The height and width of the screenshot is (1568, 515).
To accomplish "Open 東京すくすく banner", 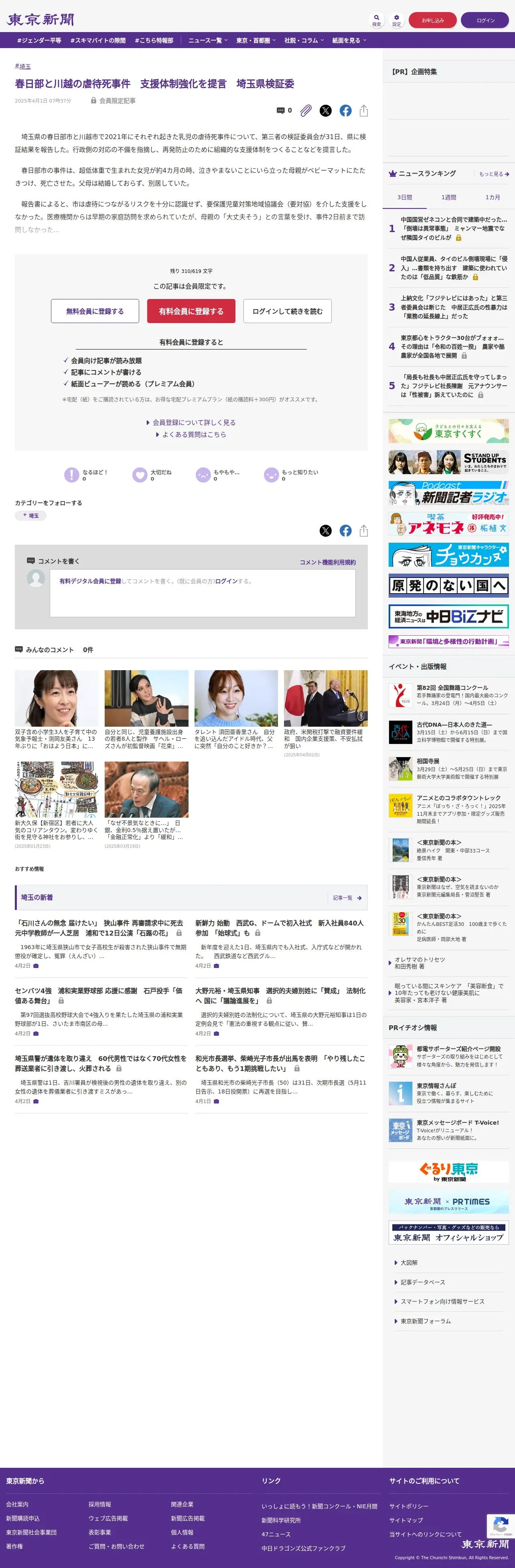I will point(448,431).
